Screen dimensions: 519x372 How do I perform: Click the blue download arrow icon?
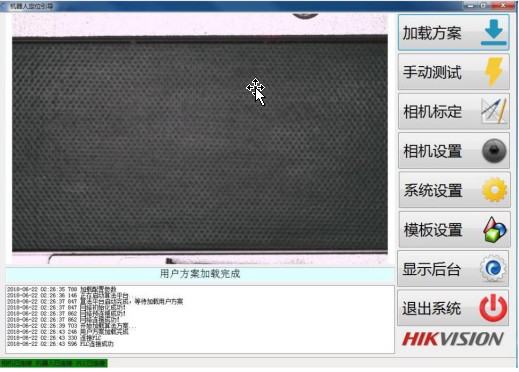coord(494,32)
